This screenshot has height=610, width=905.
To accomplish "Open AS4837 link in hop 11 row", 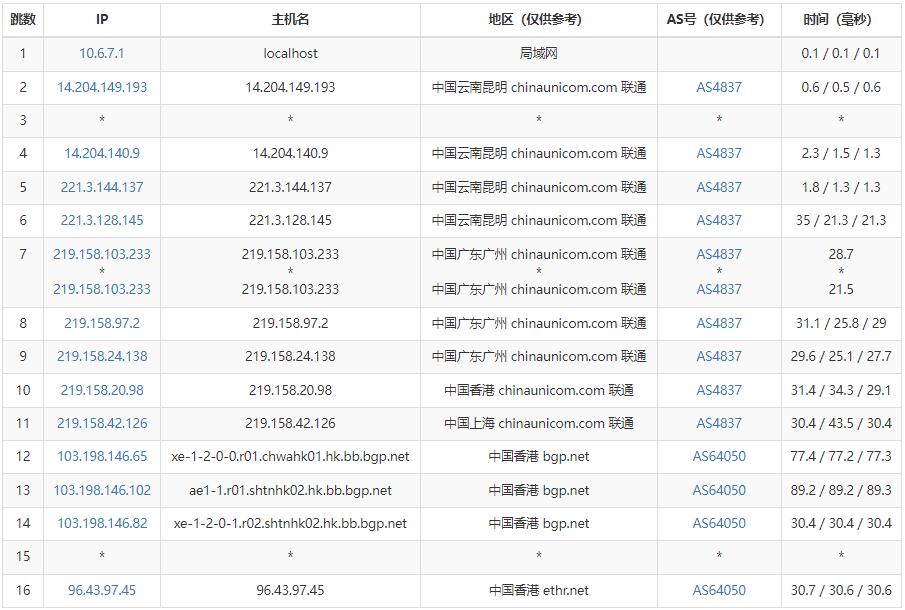I will (719, 423).
